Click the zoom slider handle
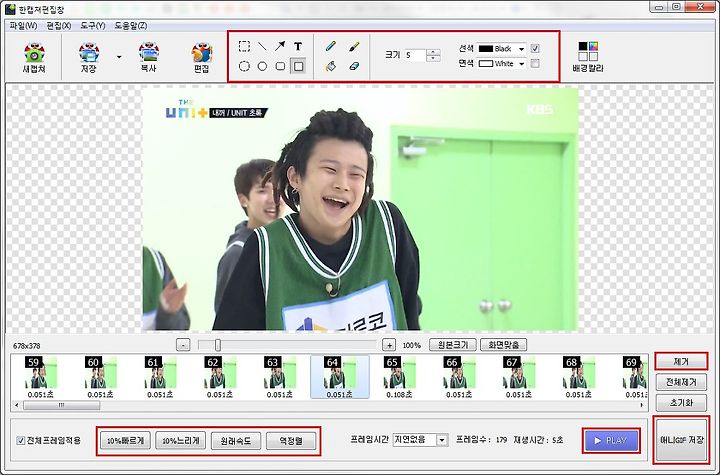Image resolution: width=720 pixels, height=475 pixels. [x=218, y=345]
